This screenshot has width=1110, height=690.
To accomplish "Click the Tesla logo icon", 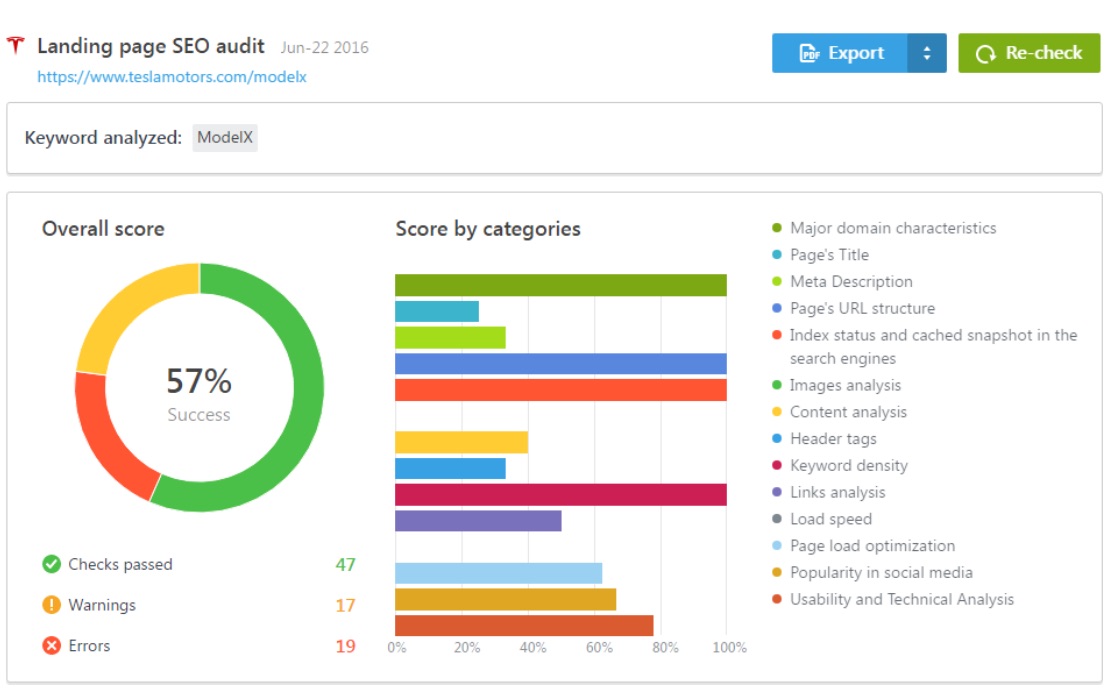I will (16, 46).
